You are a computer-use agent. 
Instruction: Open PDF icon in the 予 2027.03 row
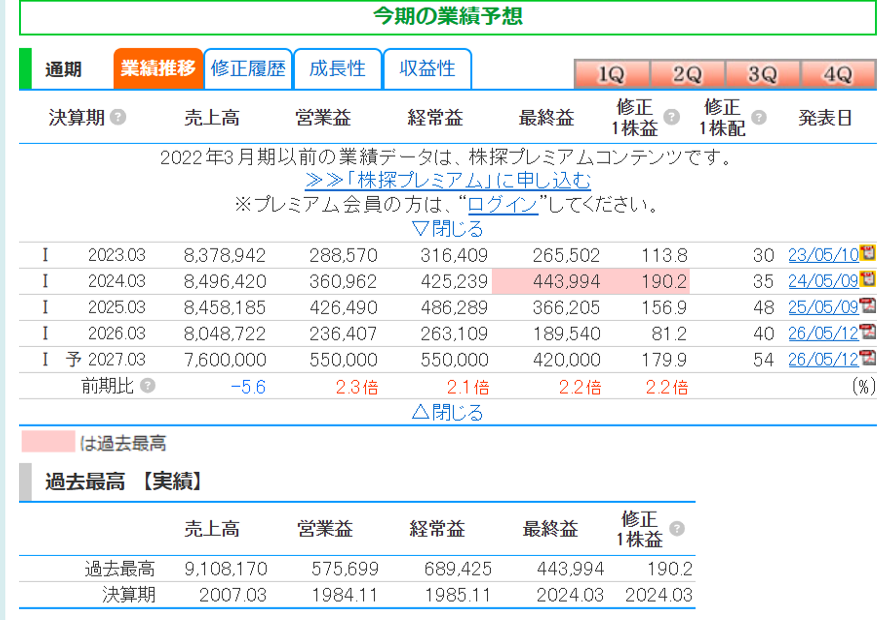tap(867, 358)
